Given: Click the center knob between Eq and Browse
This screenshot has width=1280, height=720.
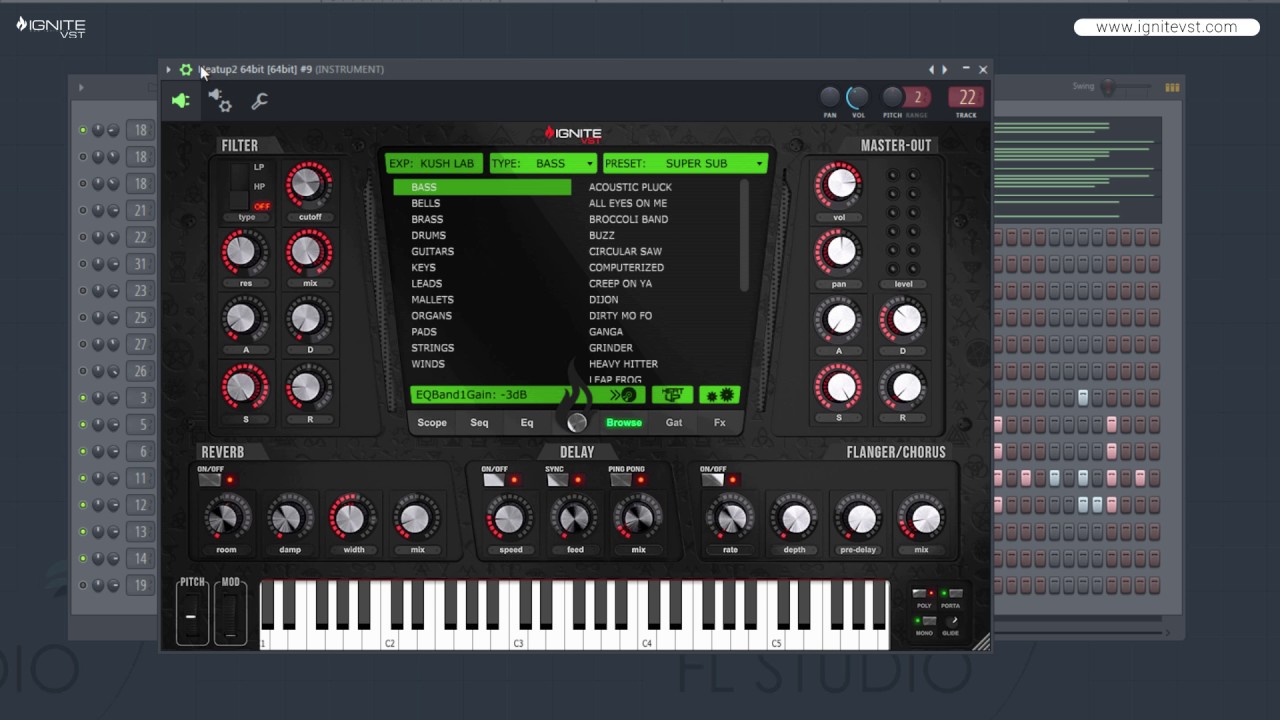Looking at the screenshot, I should tap(576, 423).
